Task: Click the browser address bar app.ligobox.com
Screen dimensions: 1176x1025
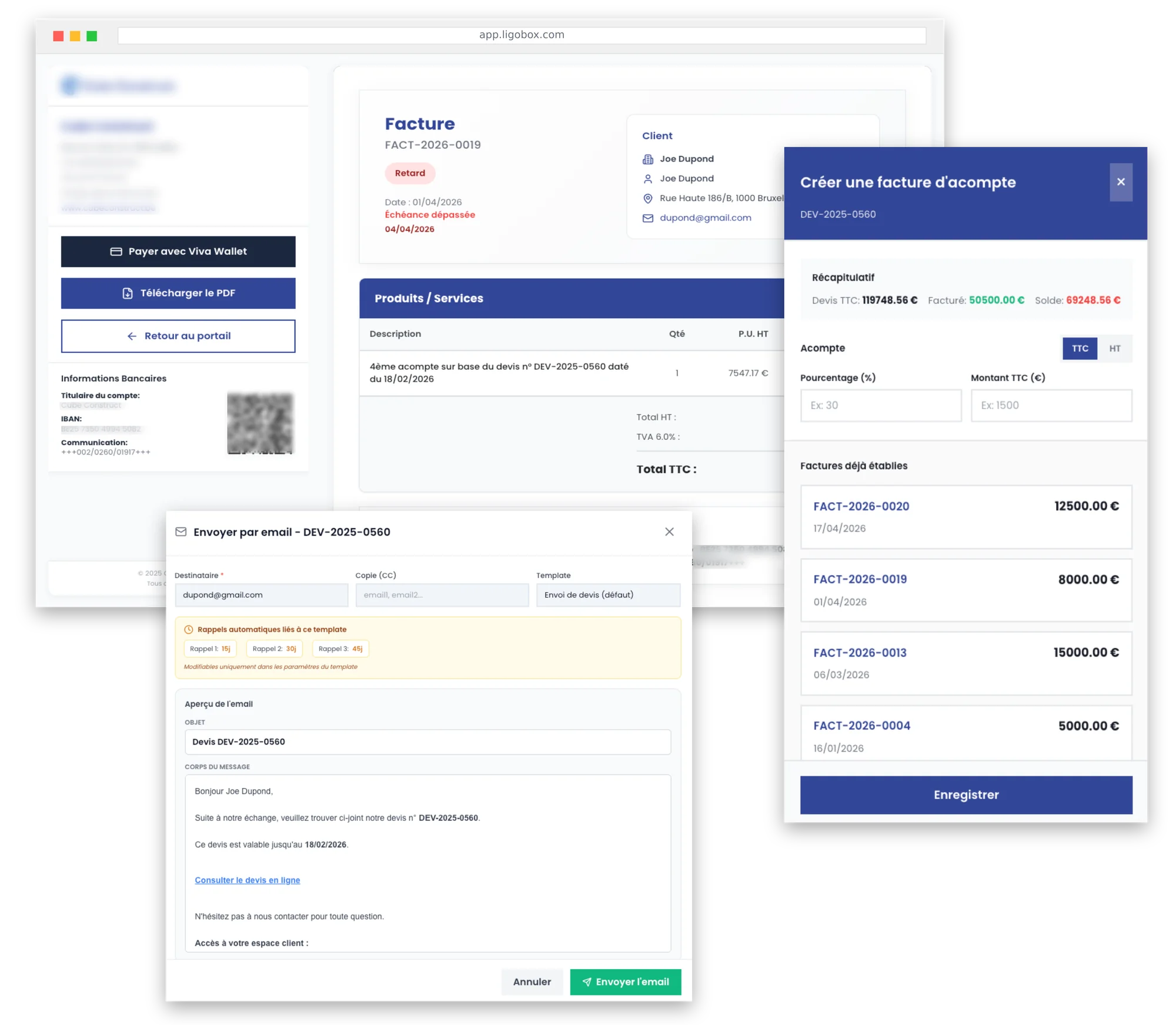Action: pyautogui.click(x=522, y=35)
